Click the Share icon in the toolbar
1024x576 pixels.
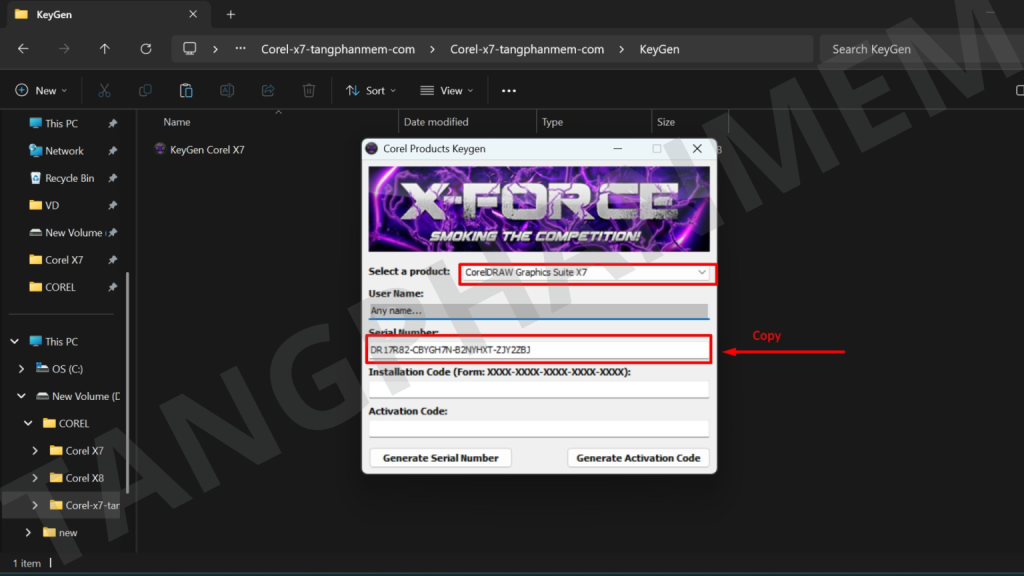pyautogui.click(x=268, y=90)
